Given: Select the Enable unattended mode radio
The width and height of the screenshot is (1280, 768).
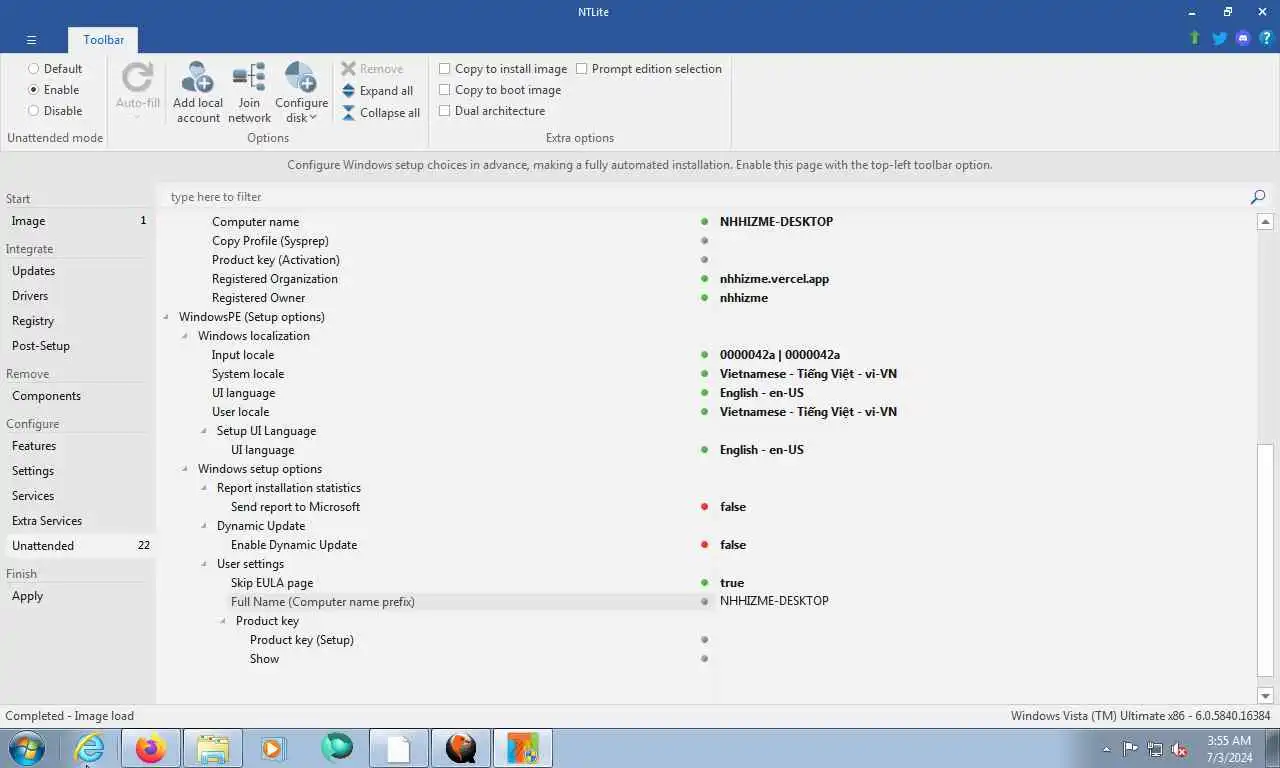Looking at the screenshot, I should [x=33, y=90].
